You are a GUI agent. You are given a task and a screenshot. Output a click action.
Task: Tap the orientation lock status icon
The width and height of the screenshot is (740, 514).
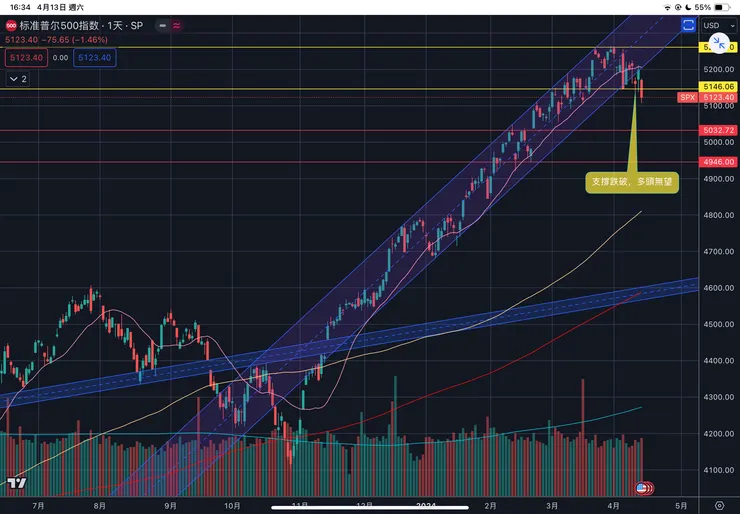click(678, 7)
